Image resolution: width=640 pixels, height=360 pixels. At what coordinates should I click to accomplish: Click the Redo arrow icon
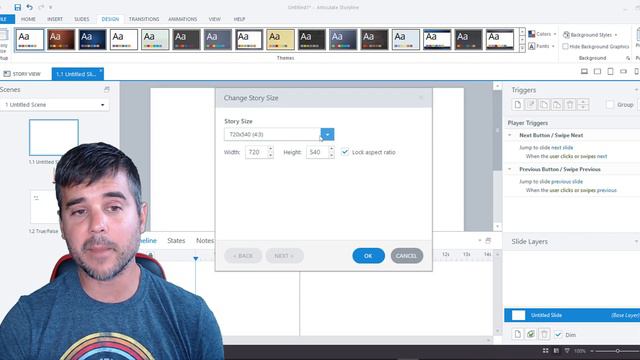41,7
